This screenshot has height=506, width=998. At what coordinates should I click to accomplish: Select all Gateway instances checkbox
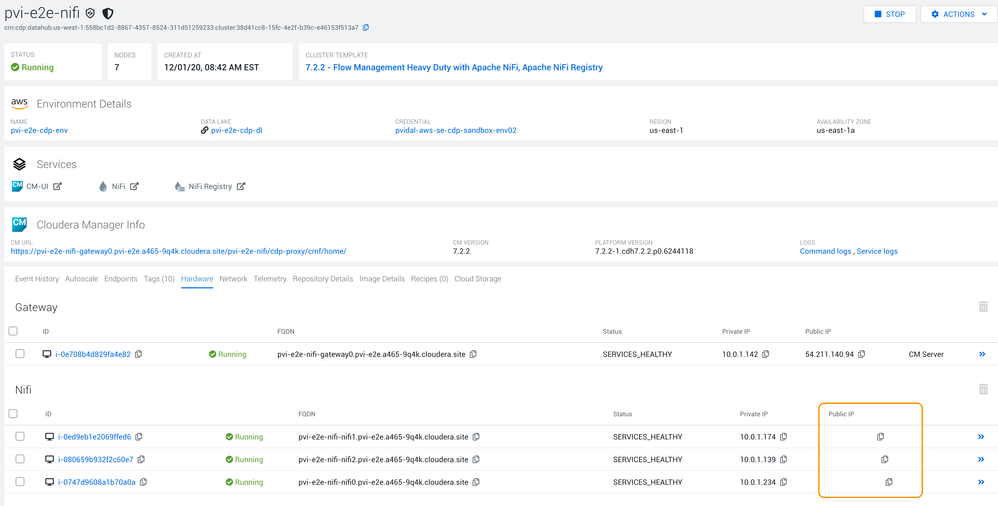point(13,331)
